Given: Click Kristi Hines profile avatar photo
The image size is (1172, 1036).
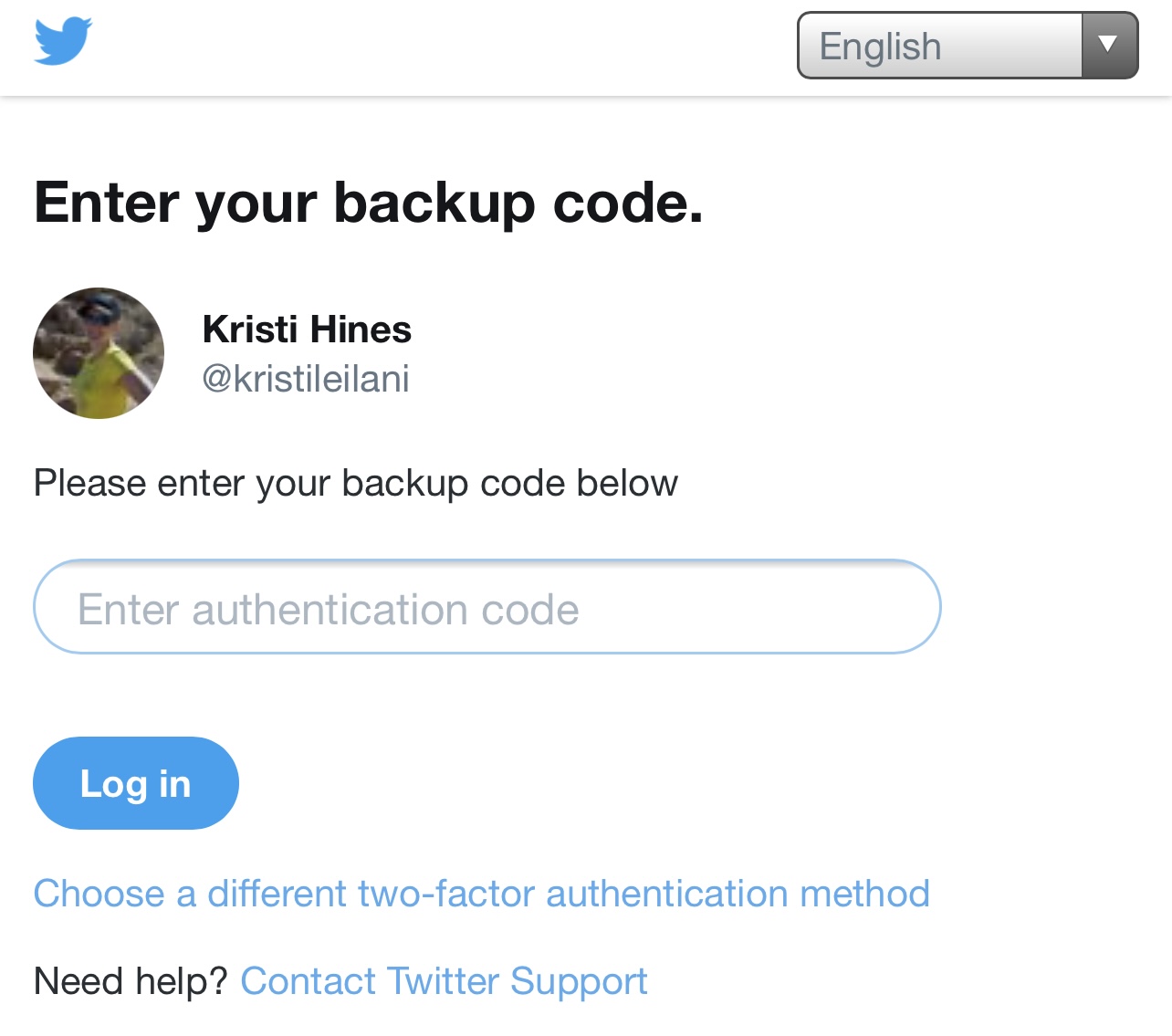Looking at the screenshot, I should (99, 353).
